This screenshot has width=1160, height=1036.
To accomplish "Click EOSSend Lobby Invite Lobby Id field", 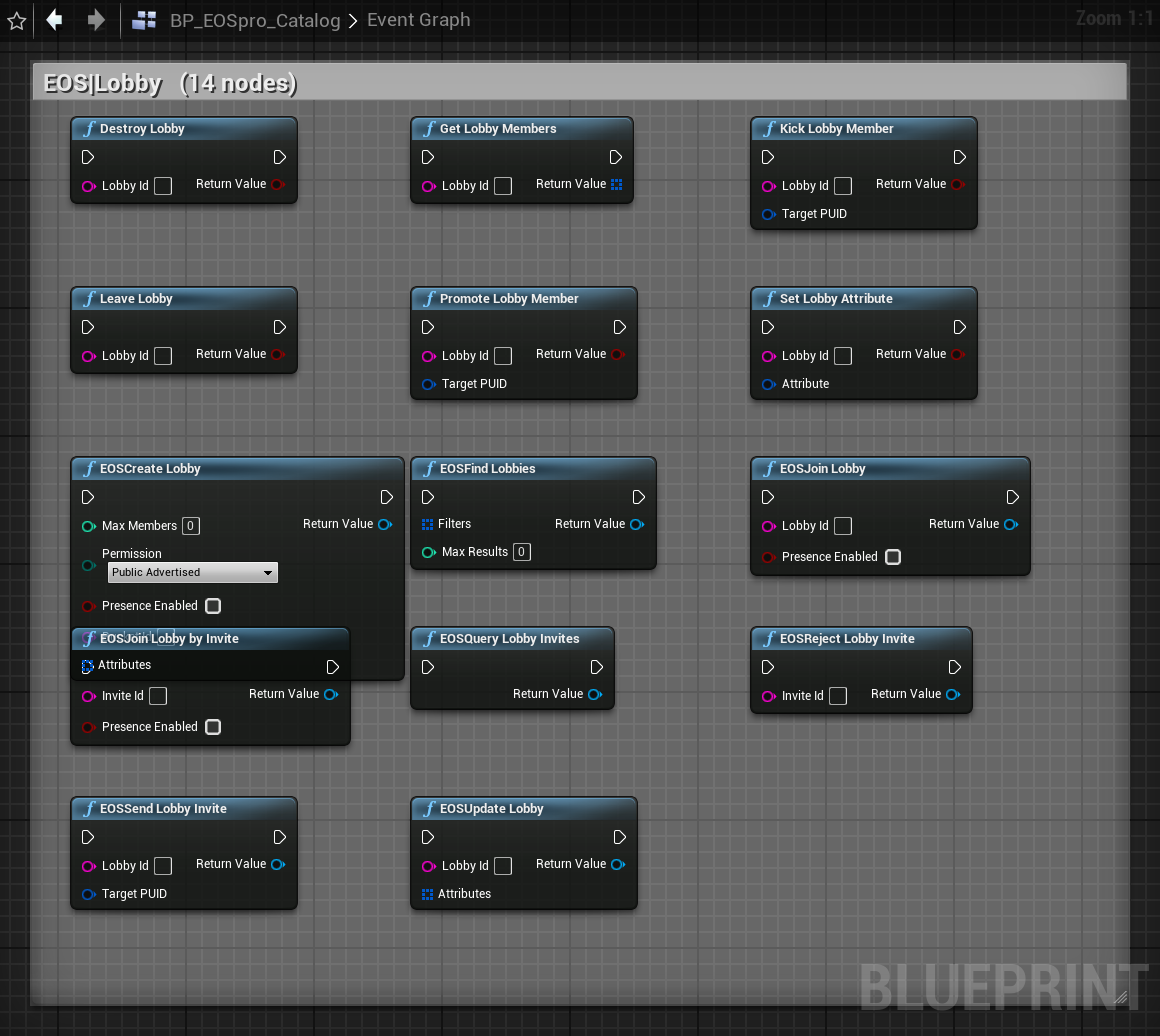I will pyautogui.click(x=163, y=867).
